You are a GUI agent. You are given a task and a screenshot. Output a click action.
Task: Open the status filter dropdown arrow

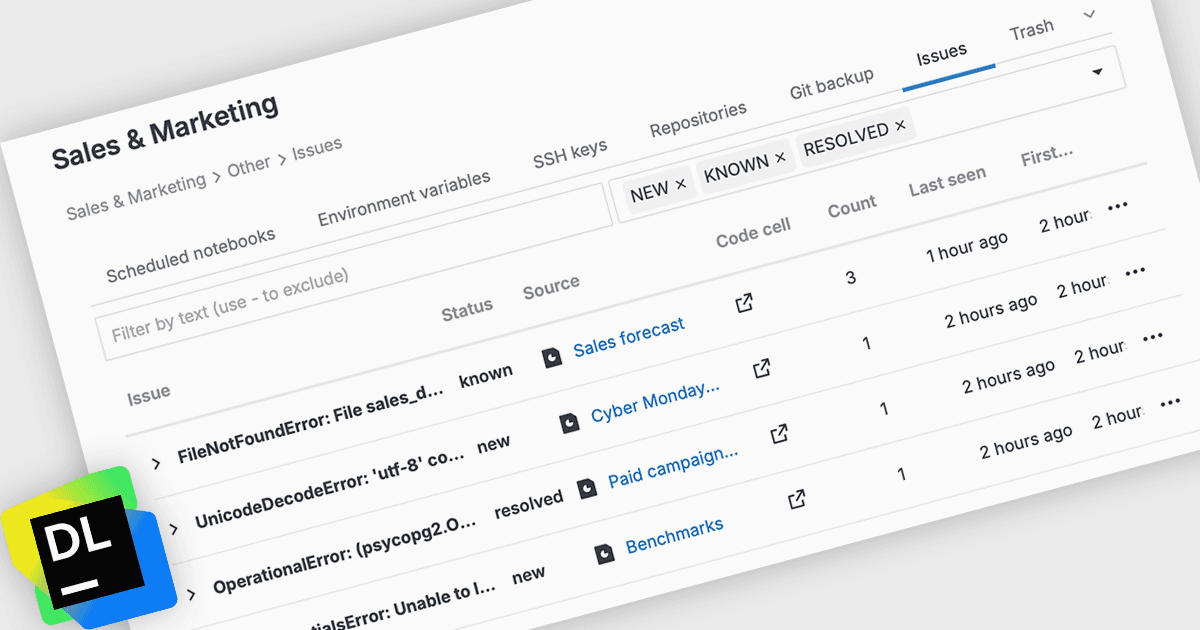(1098, 72)
